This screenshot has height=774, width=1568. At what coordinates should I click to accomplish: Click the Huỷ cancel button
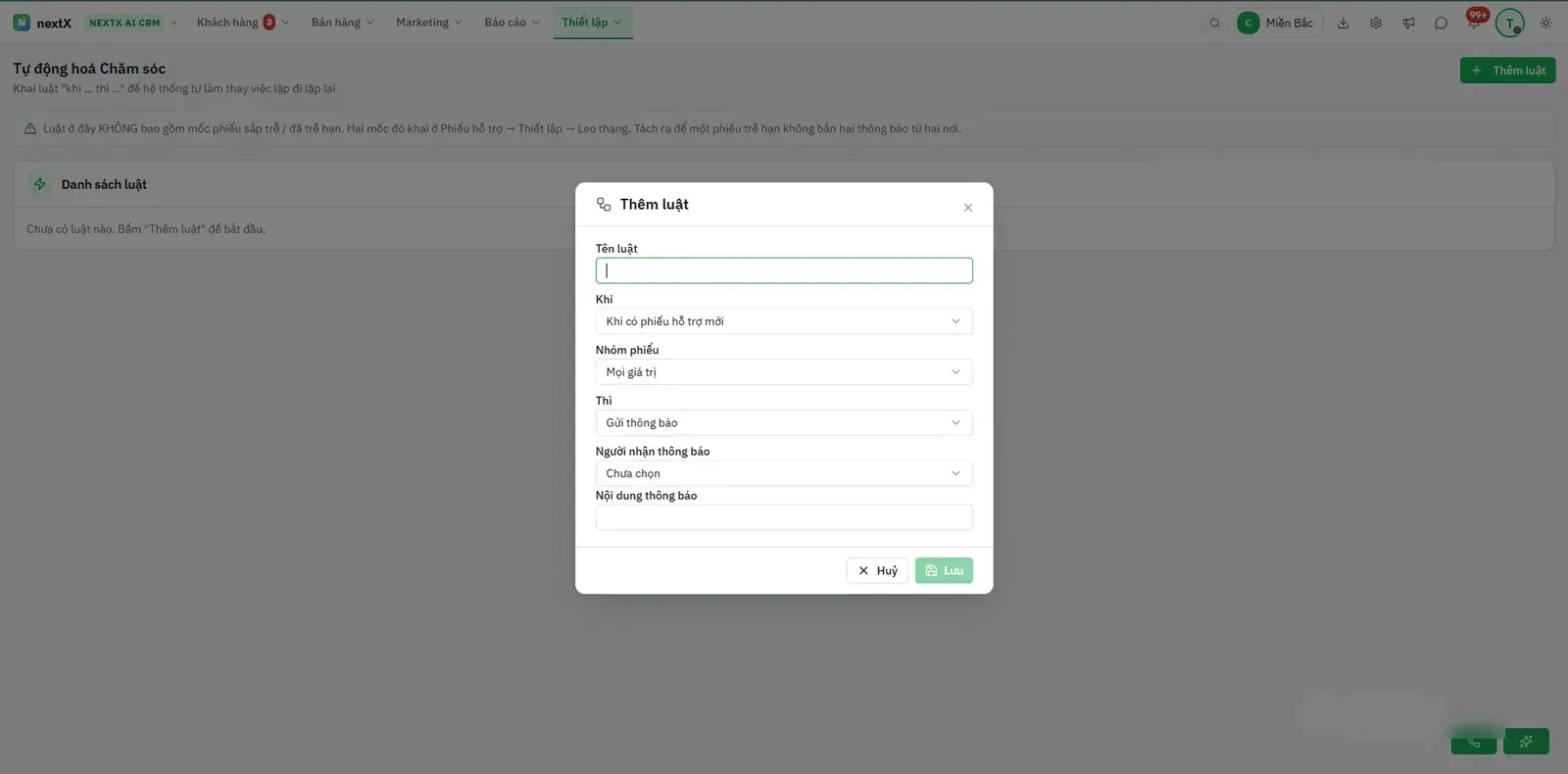pos(877,570)
